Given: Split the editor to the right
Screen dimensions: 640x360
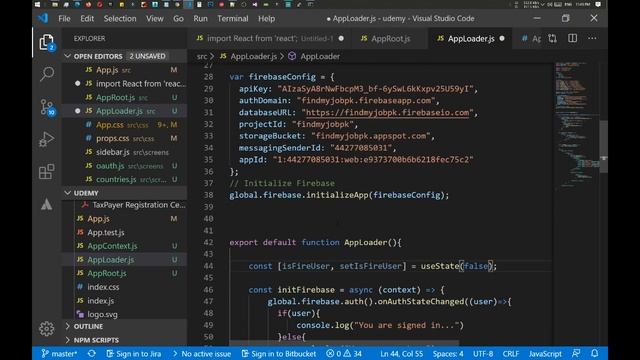Looking at the screenshot, I should (x=572, y=38).
